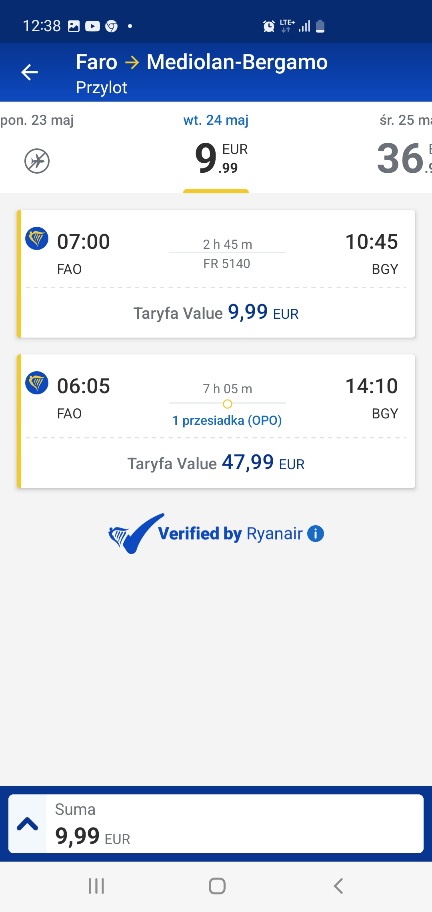Tap the Faro → Mediolan-Bergamo route title
Screen dimensions: 432x912
click(x=201, y=62)
